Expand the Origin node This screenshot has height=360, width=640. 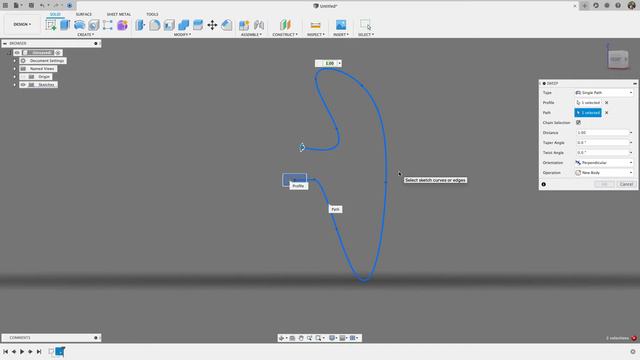pos(15,77)
